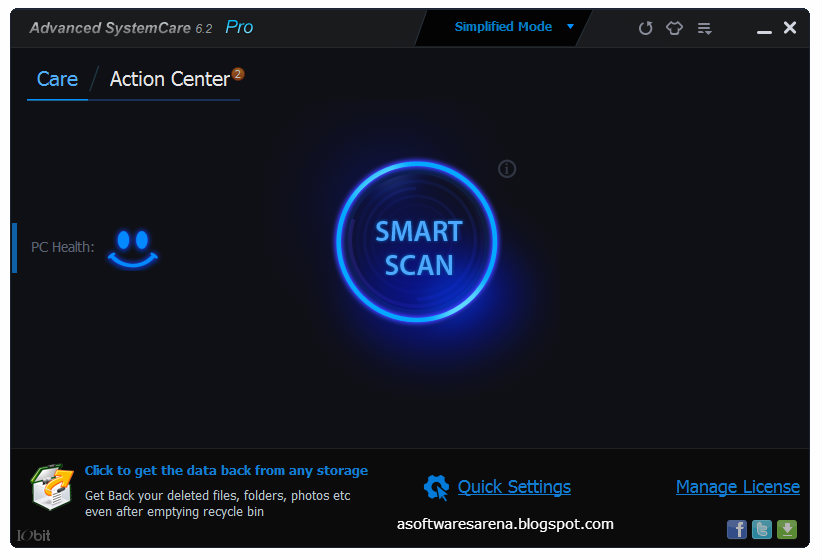Click the 'get the data back' promo link
The width and height of the screenshot is (822, 560).
coord(226,471)
